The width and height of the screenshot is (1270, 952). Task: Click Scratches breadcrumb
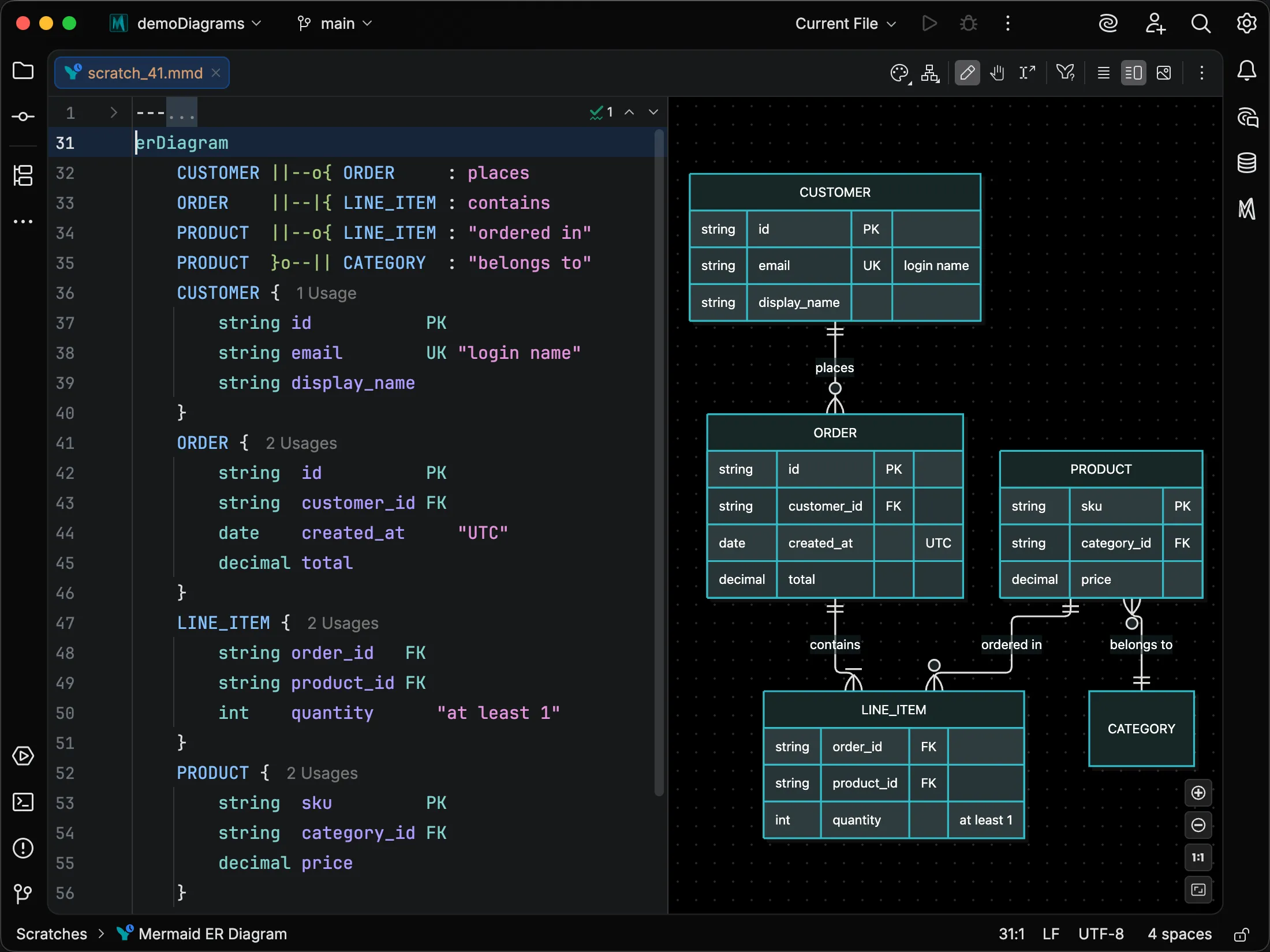coord(51,934)
